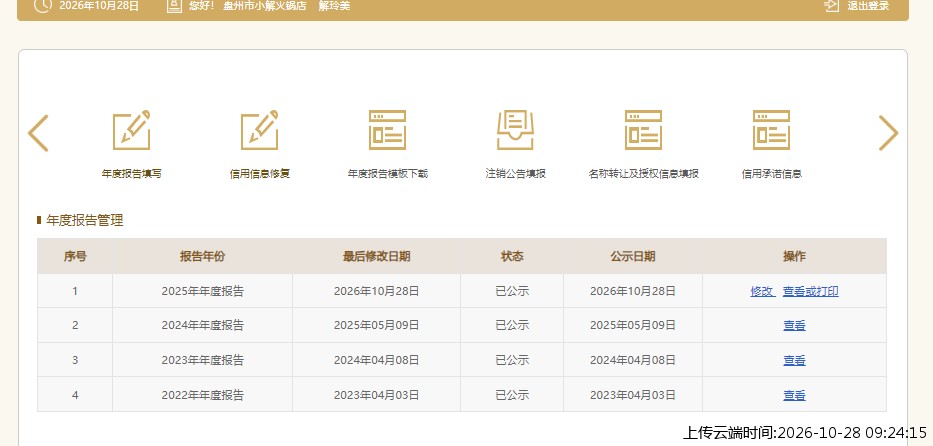Click the 序号 column header

tap(75, 256)
